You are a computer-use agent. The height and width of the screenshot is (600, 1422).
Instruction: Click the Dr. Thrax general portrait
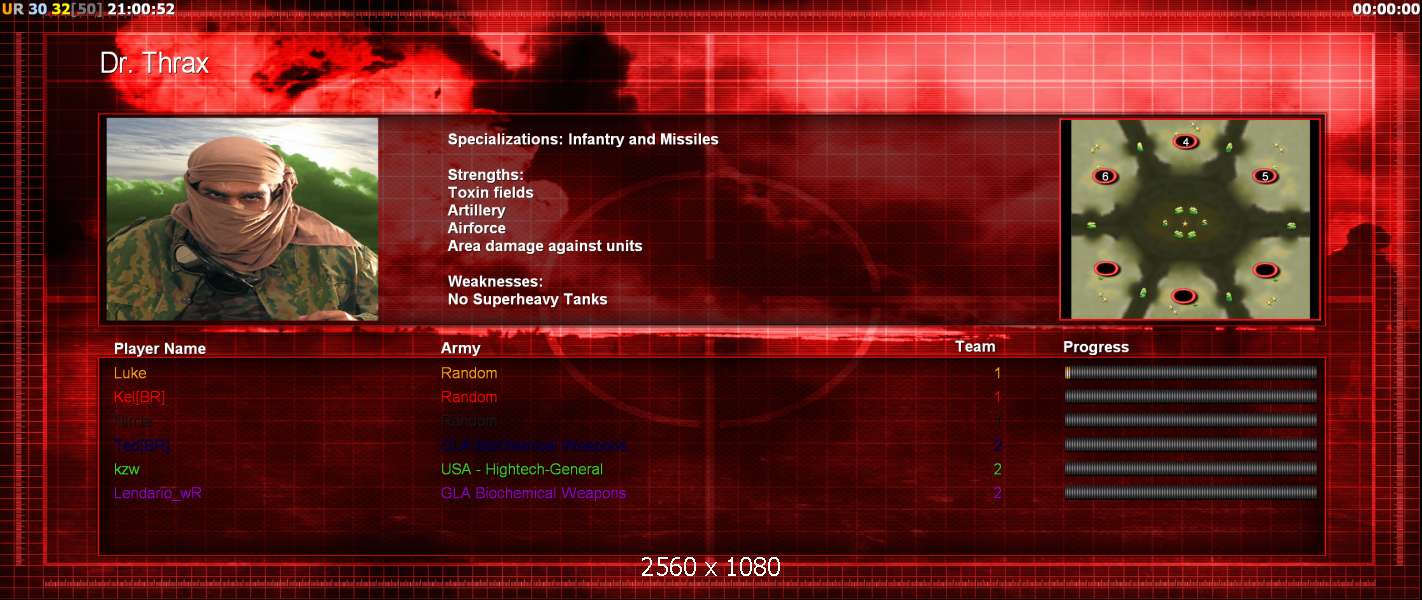click(x=243, y=219)
